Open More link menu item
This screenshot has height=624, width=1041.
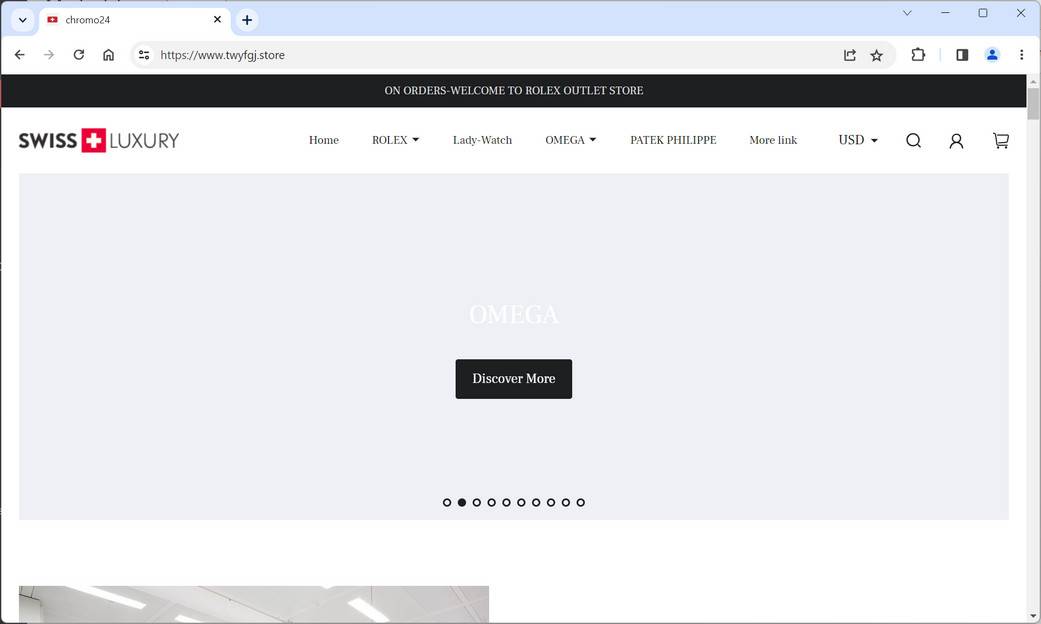pos(773,140)
